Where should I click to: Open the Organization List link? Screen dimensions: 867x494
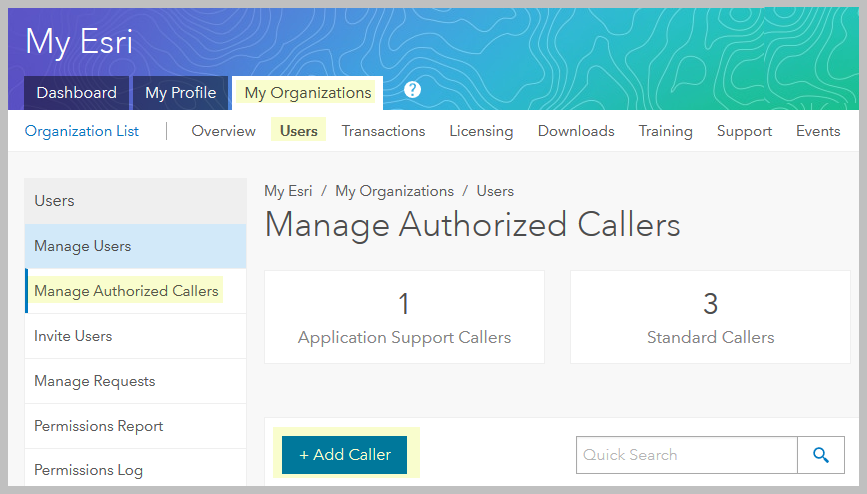82,131
